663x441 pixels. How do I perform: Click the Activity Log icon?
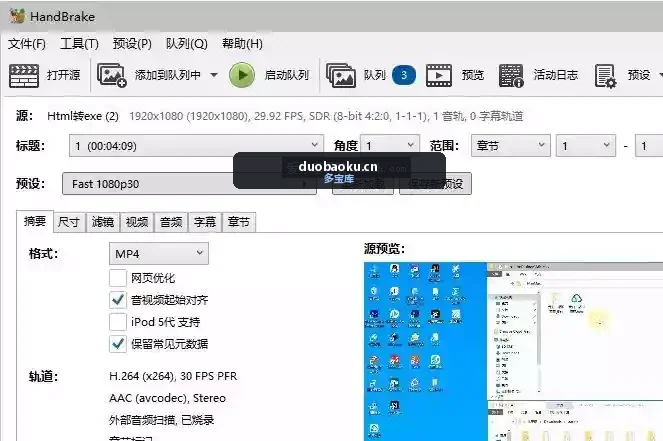point(511,75)
